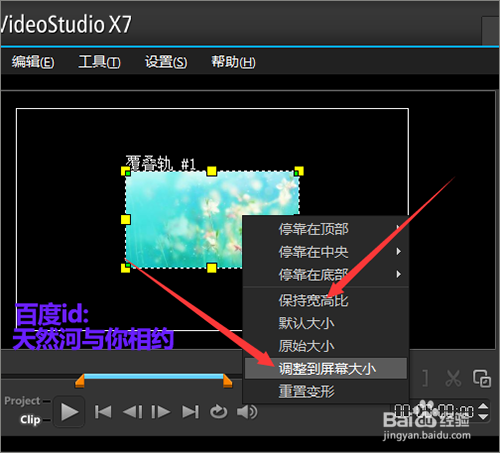Increase timecode with up stepper arrow
Image resolution: width=500 pixels, height=453 pixels.
(x=483, y=406)
